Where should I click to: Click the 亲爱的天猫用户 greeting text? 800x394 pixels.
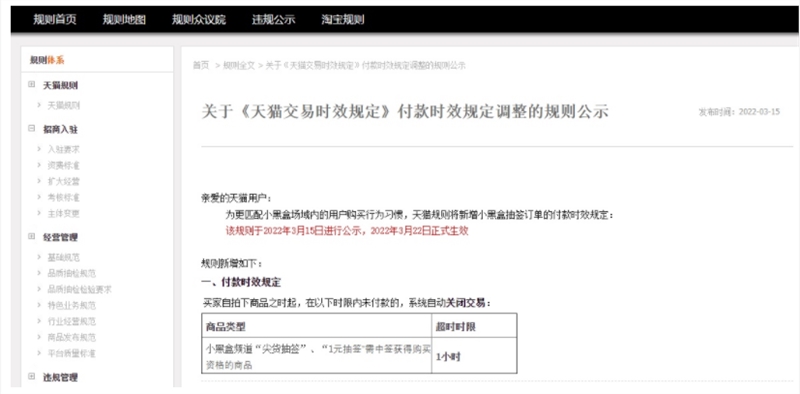click(236, 198)
